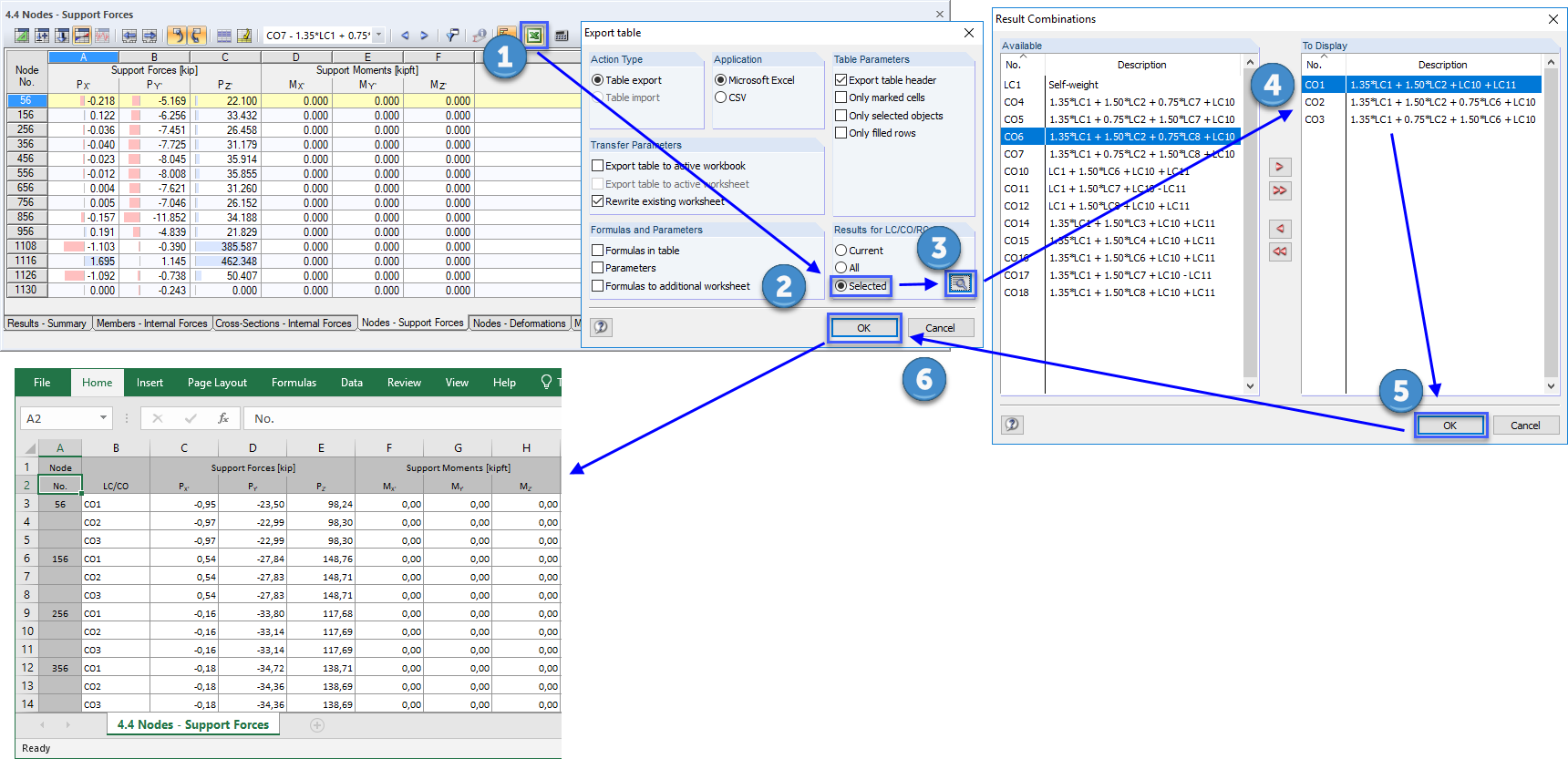
Task: Go to previous load combination arrow
Action: point(405,36)
